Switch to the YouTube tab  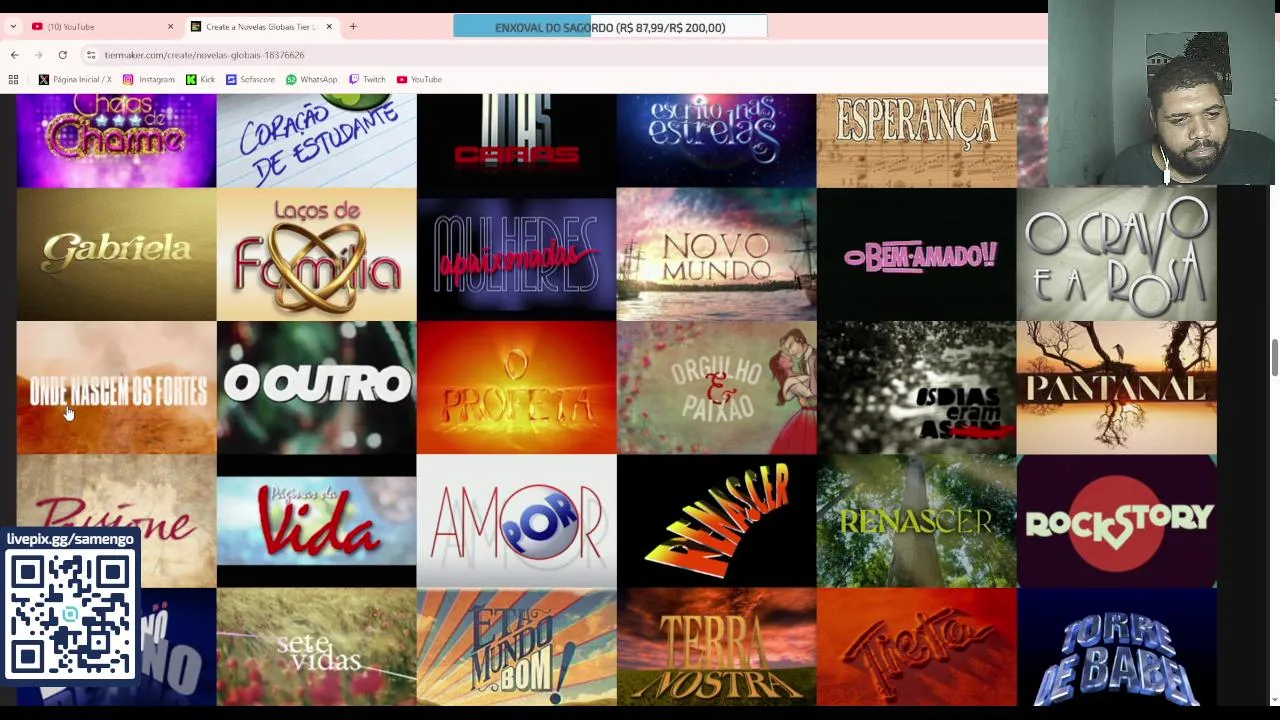tap(100, 27)
